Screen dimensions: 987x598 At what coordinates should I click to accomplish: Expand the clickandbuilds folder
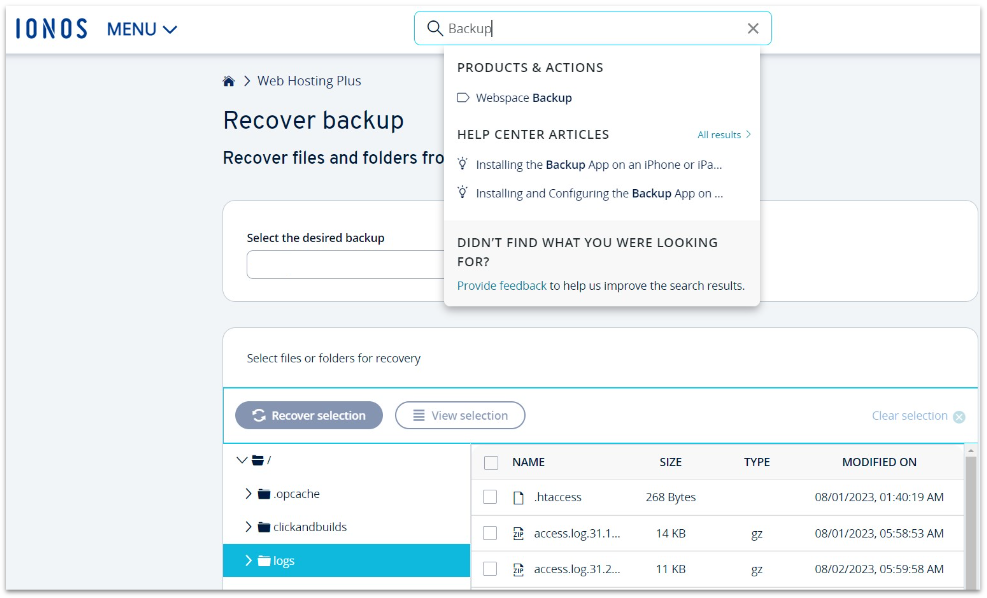247,527
